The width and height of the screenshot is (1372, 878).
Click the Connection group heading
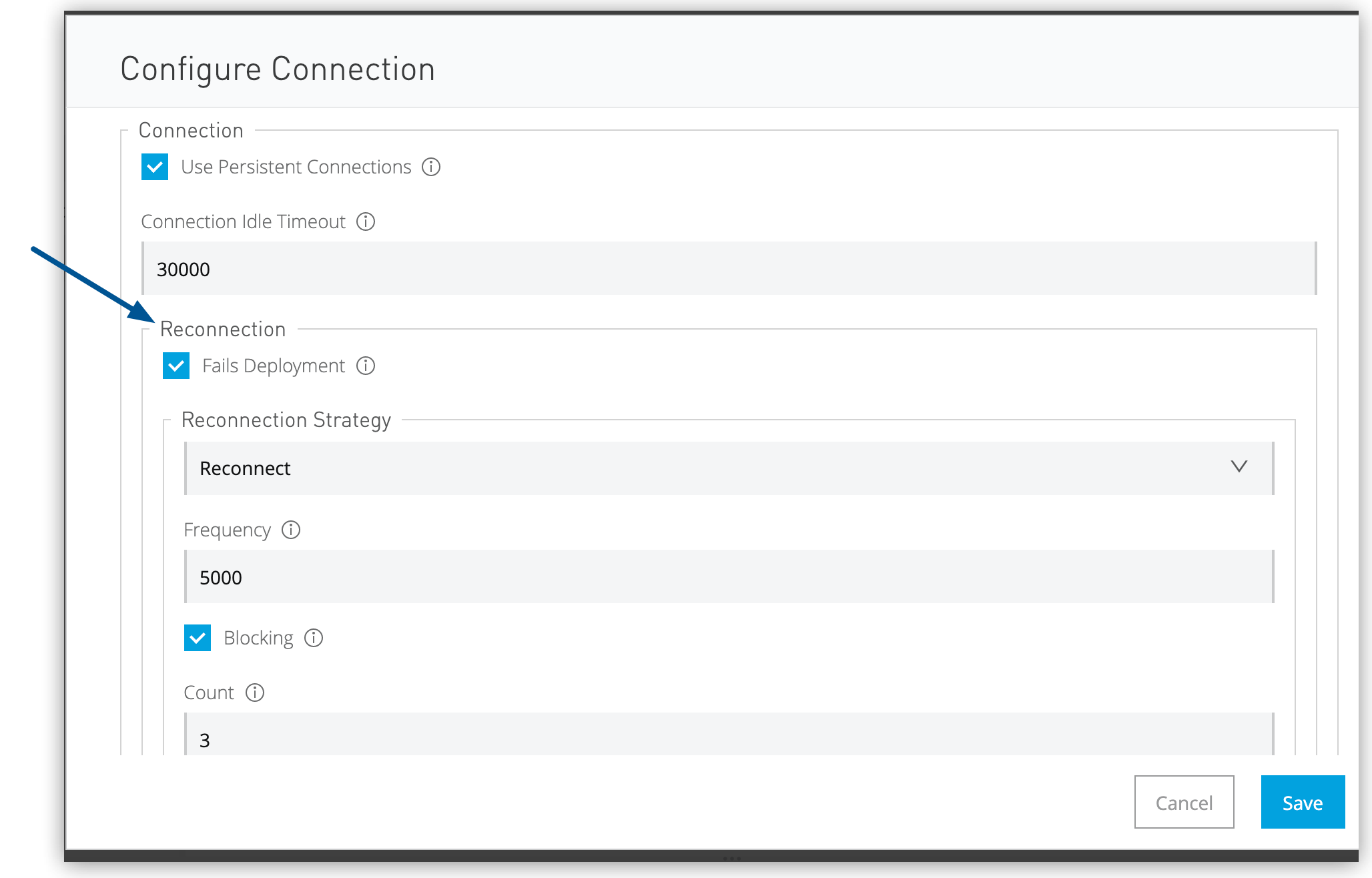click(x=191, y=129)
